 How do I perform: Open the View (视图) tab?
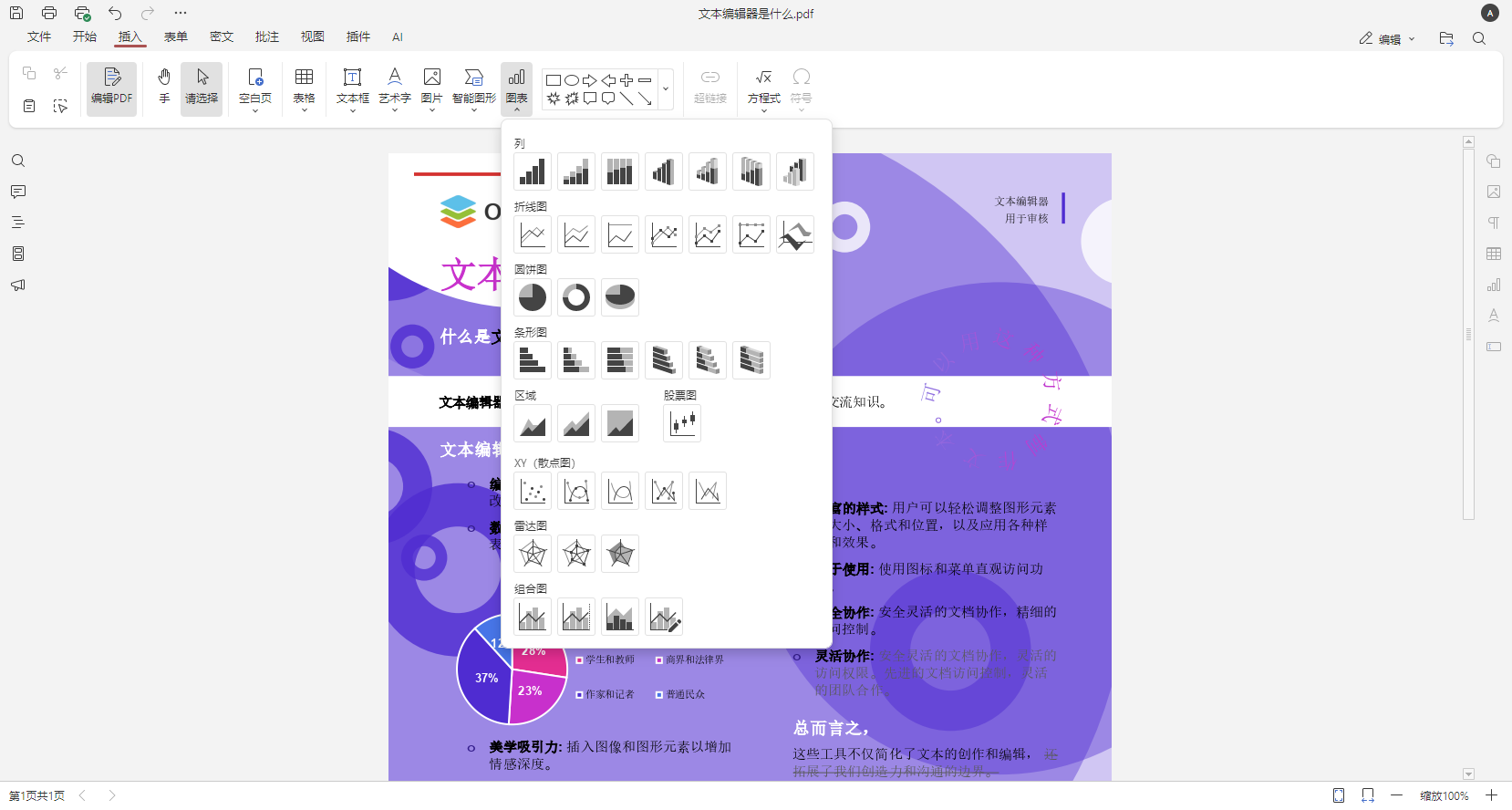313,36
